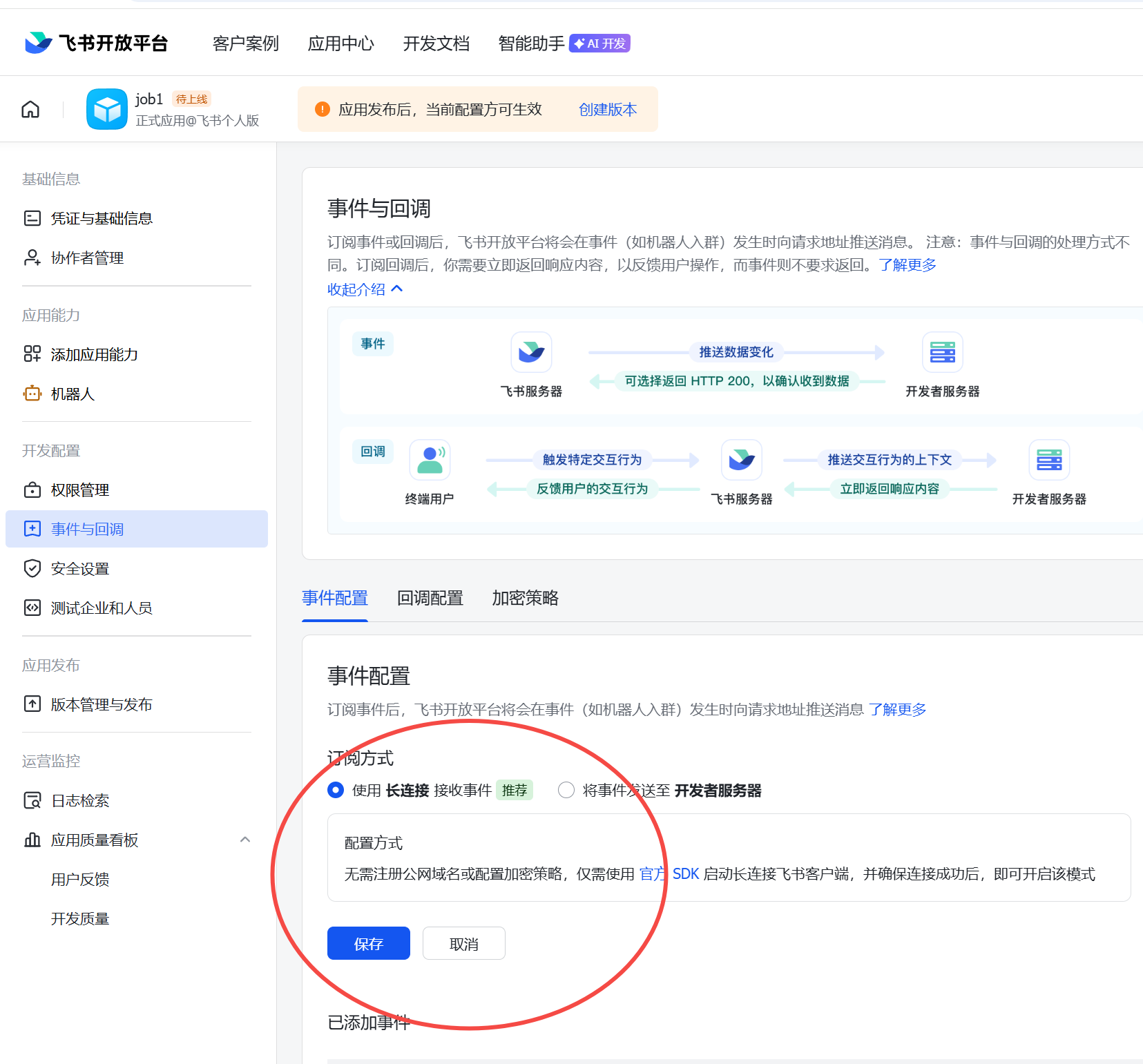Click the 待上线 status tag
Screen dimensions: 1143x1064
(x=191, y=99)
